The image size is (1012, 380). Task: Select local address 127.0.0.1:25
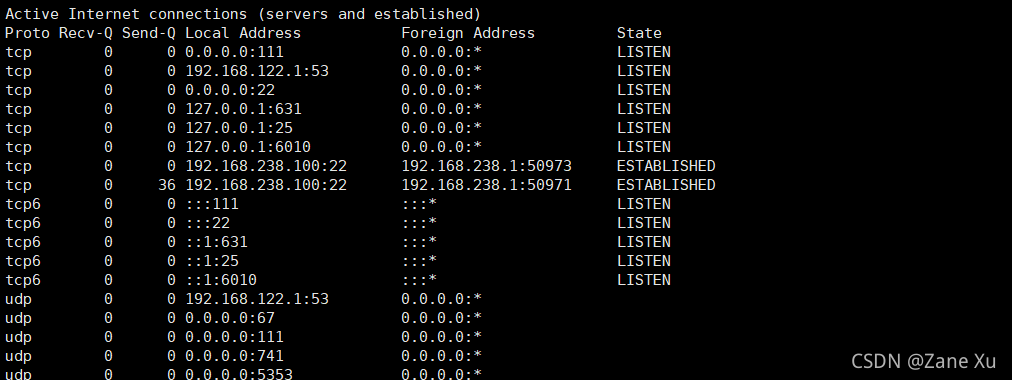(x=239, y=128)
